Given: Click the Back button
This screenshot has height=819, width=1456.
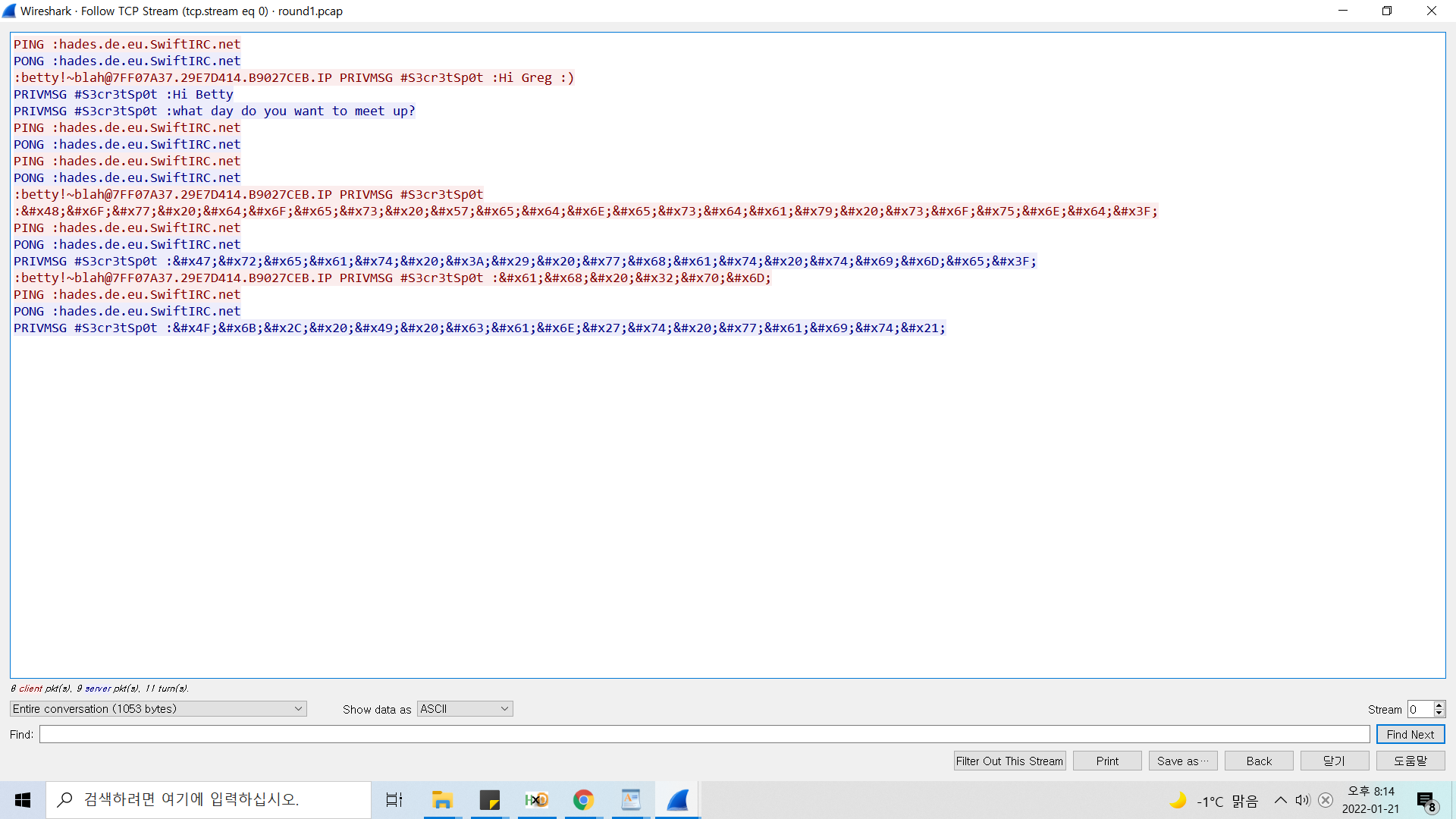Looking at the screenshot, I should tap(1259, 761).
